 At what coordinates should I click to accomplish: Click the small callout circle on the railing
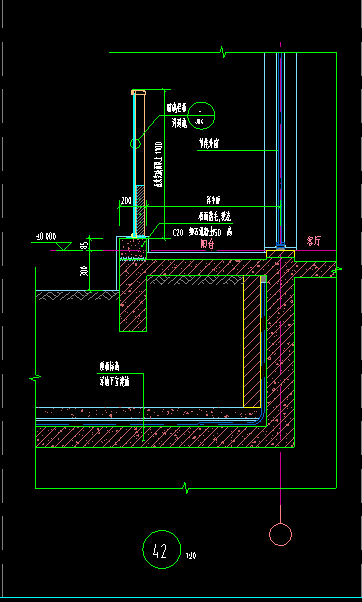coord(135,144)
